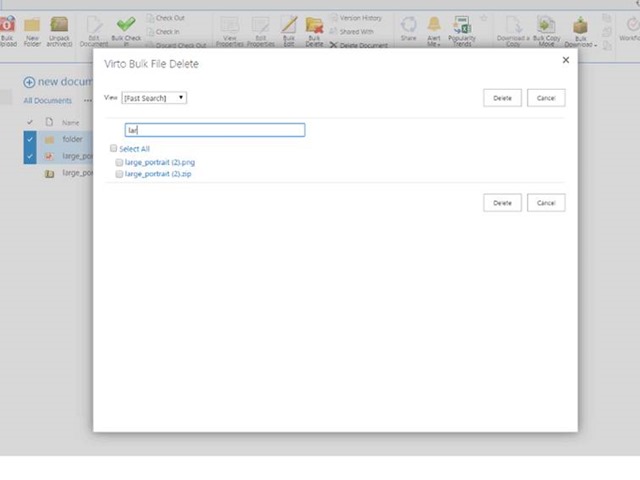Image resolution: width=640 pixels, height=480 pixels.
Task: Check the Select All checkbox
Action: [x=114, y=149]
